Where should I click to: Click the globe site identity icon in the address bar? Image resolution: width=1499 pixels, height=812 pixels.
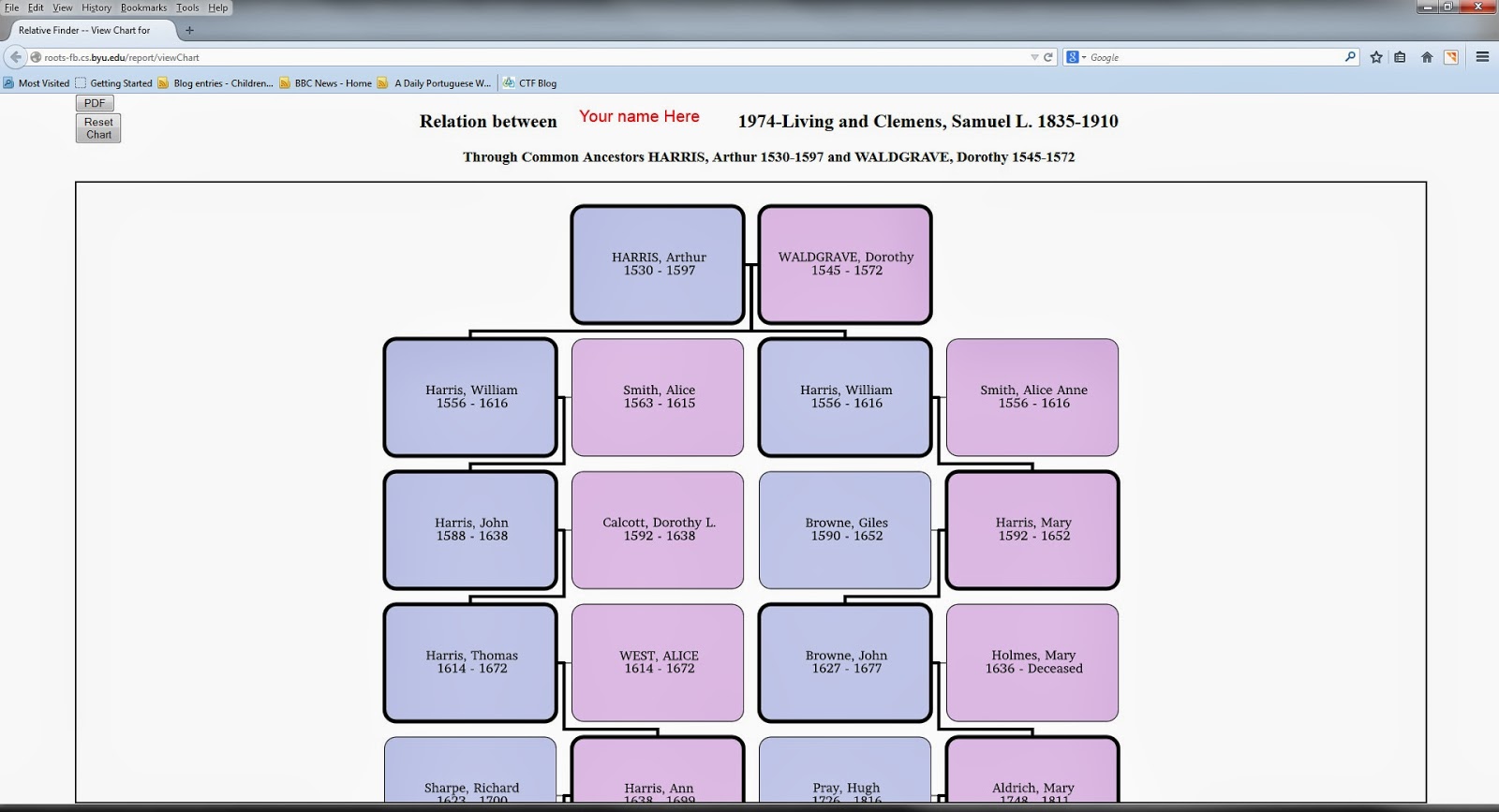point(36,57)
